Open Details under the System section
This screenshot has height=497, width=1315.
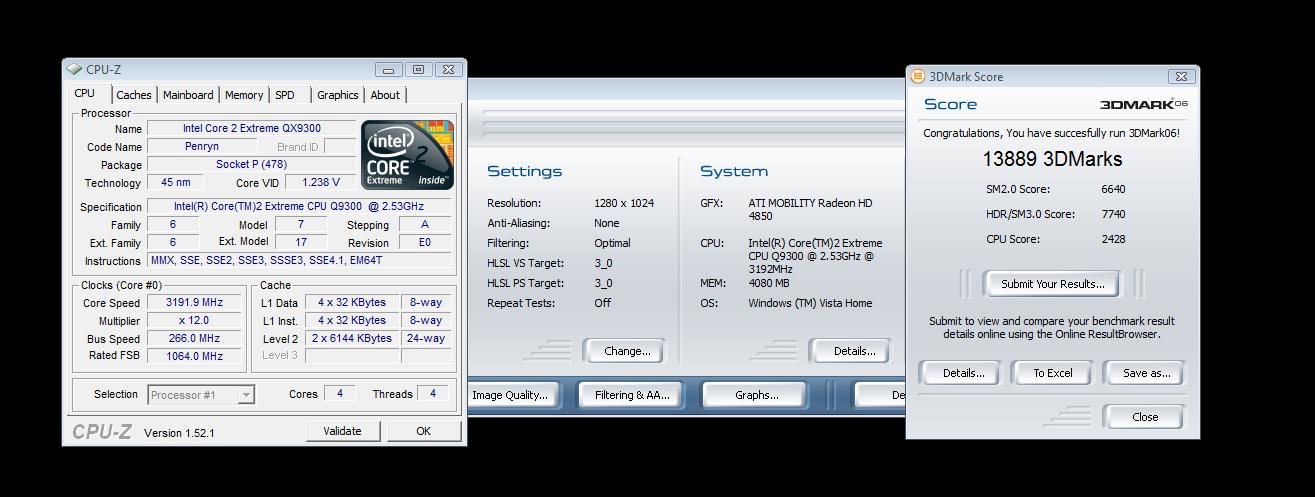pyautogui.click(x=854, y=351)
